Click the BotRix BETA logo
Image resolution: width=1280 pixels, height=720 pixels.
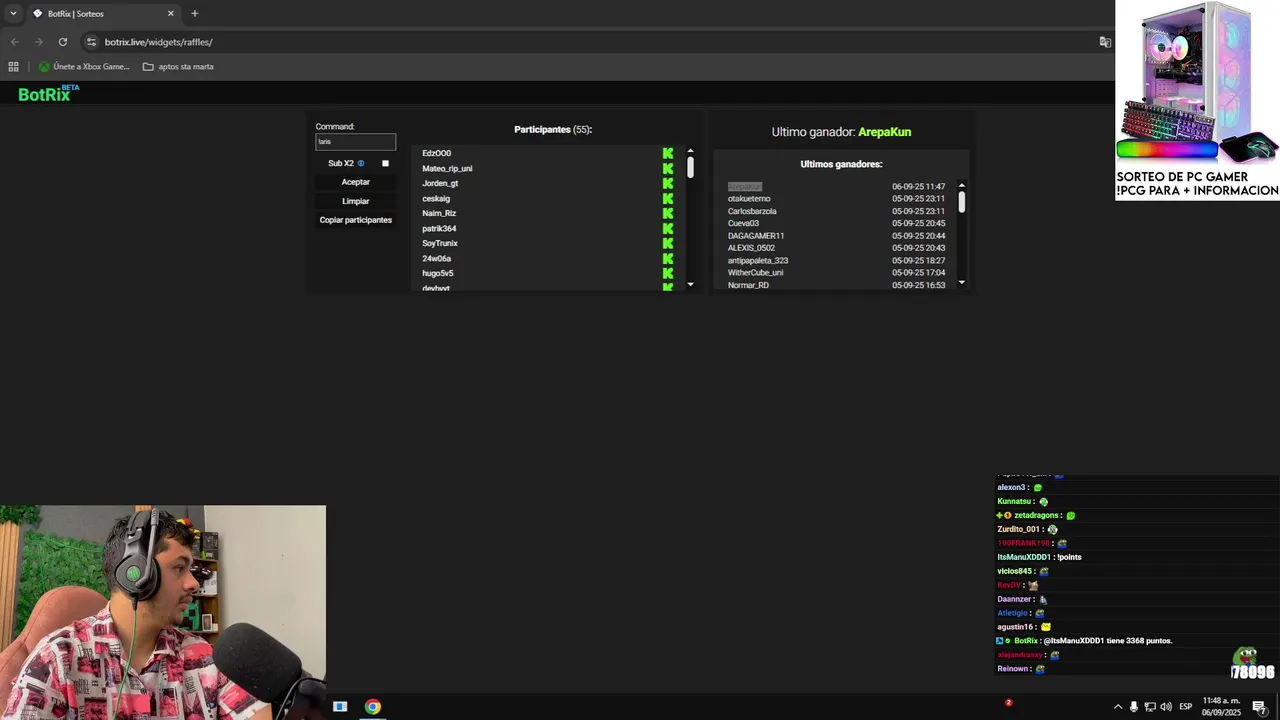[48, 93]
